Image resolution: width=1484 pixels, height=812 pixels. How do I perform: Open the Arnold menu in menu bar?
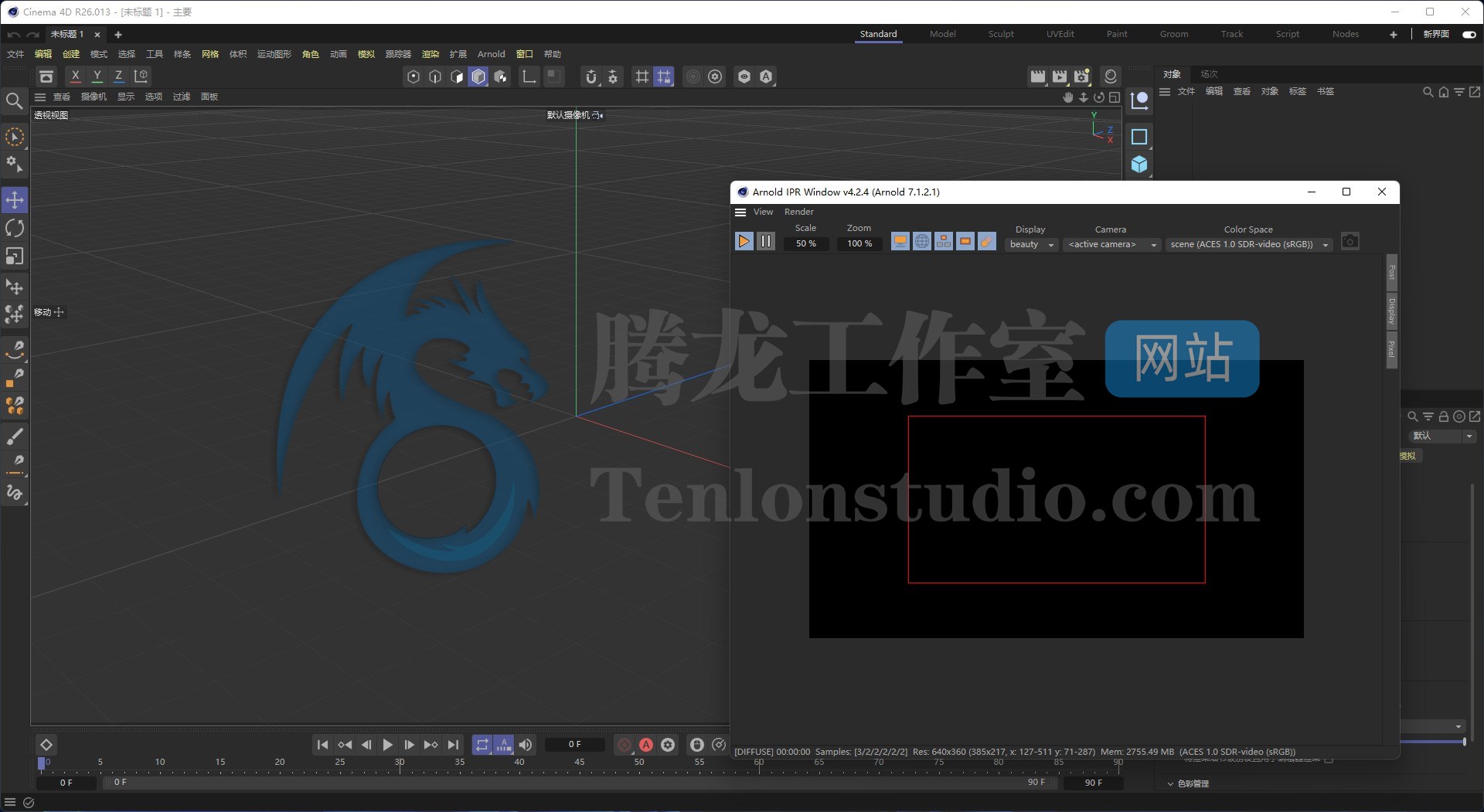pyautogui.click(x=491, y=54)
